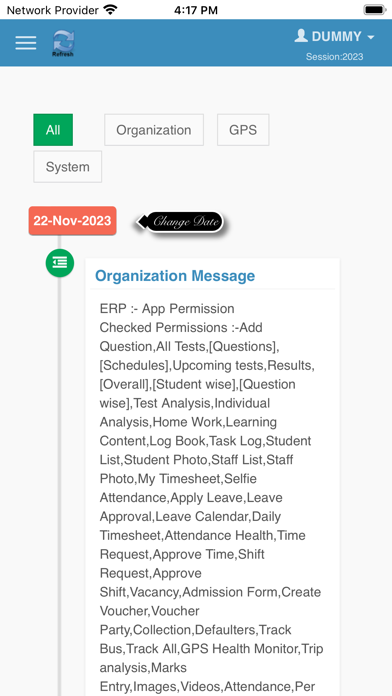Open the Change Date tag
This screenshot has width=392, height=696.
tap(180, 221)
